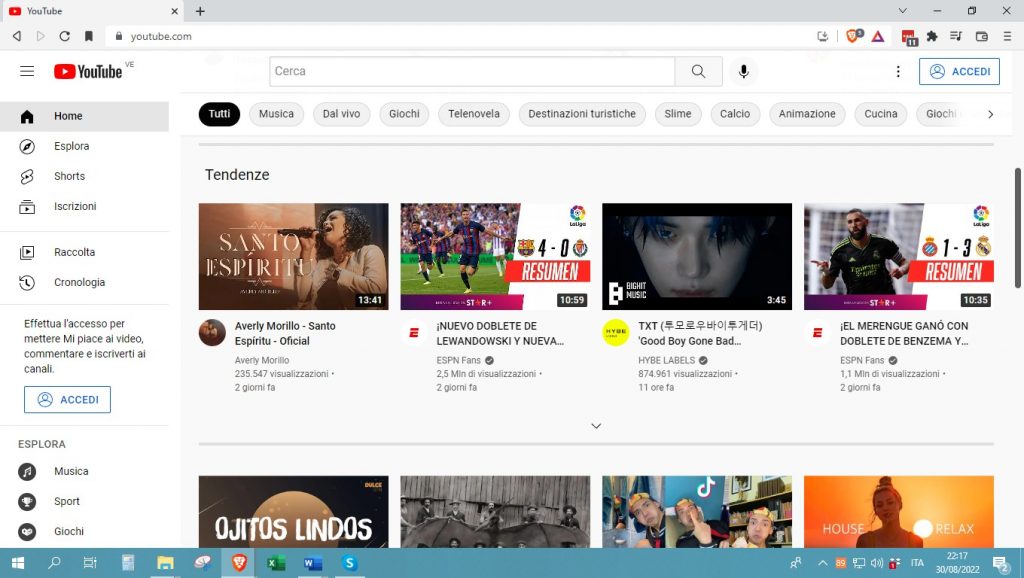Image resolution: width=1024 pixels, height=578 pixels.
Task: Enable the Telenovela category chip
Action: (473, 114)
